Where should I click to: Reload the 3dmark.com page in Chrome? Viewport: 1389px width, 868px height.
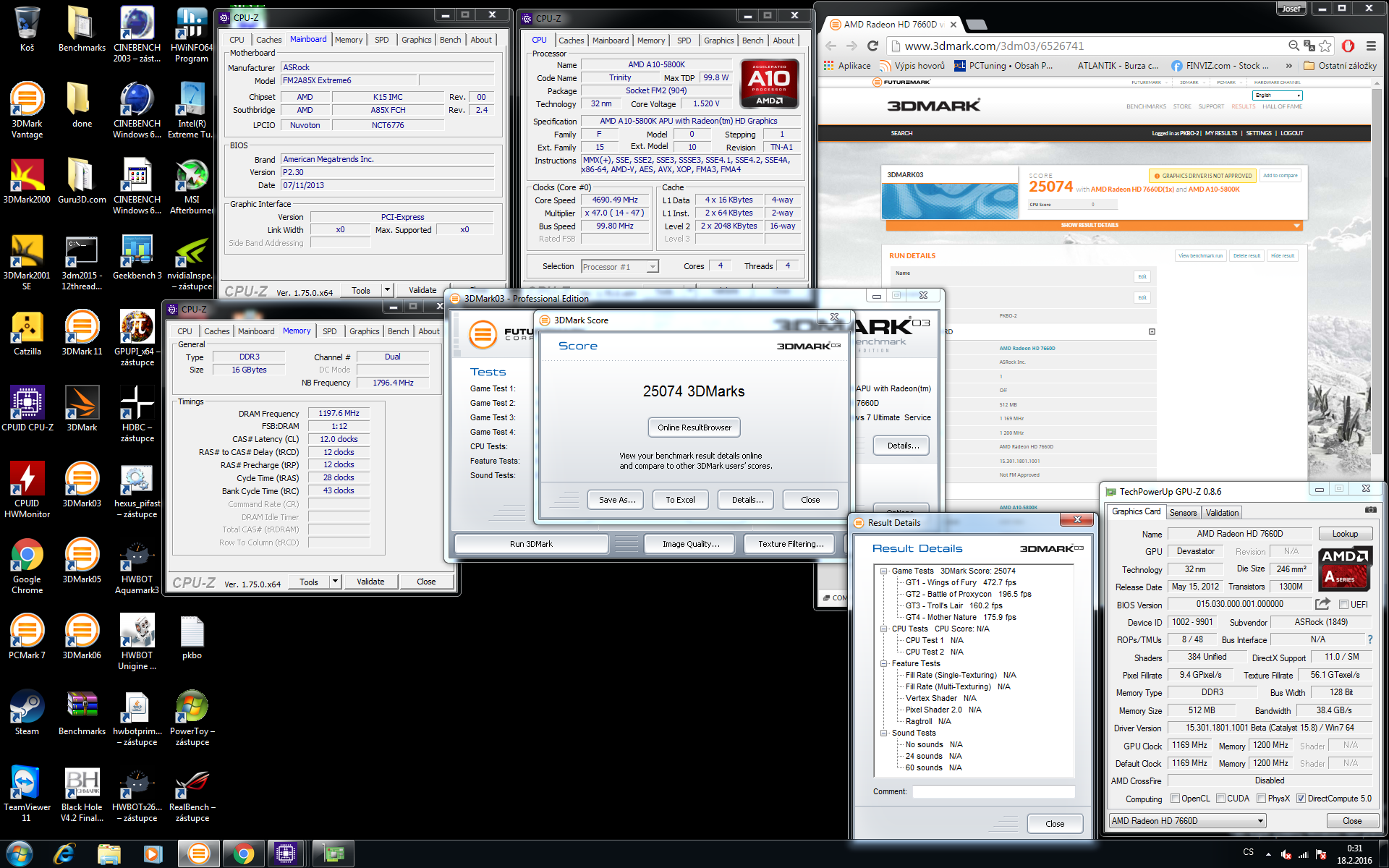tap(872, 46)
